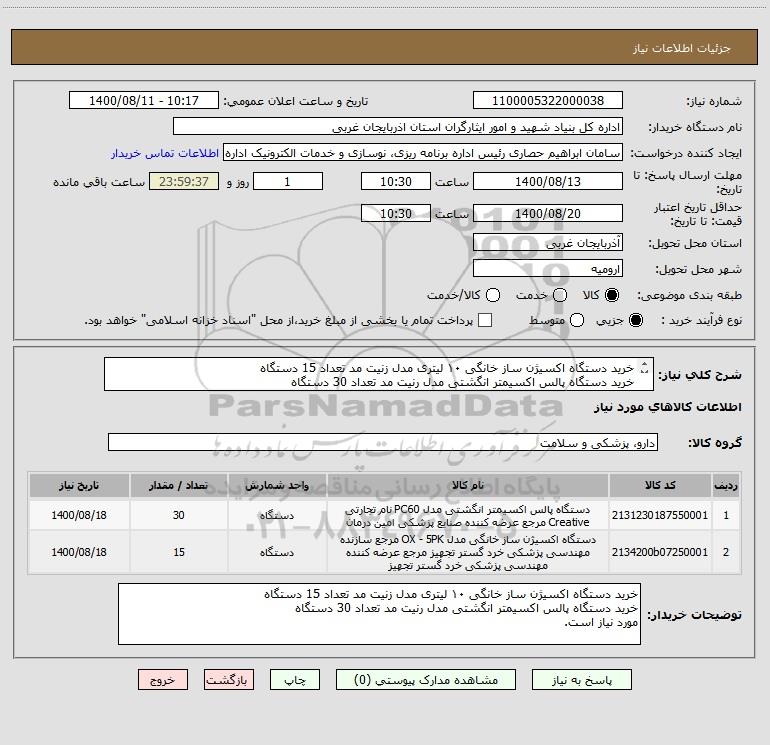Click quantity 30 in row 1
The height and width of the screenshot is (745, 770).
179,515
